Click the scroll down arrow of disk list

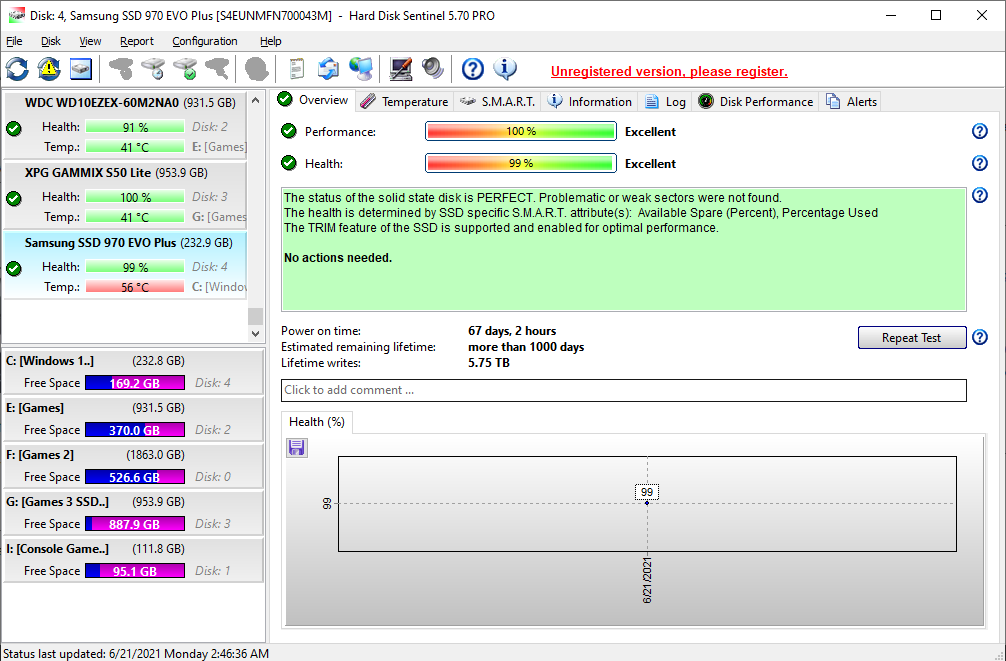(x=255, y=334)
